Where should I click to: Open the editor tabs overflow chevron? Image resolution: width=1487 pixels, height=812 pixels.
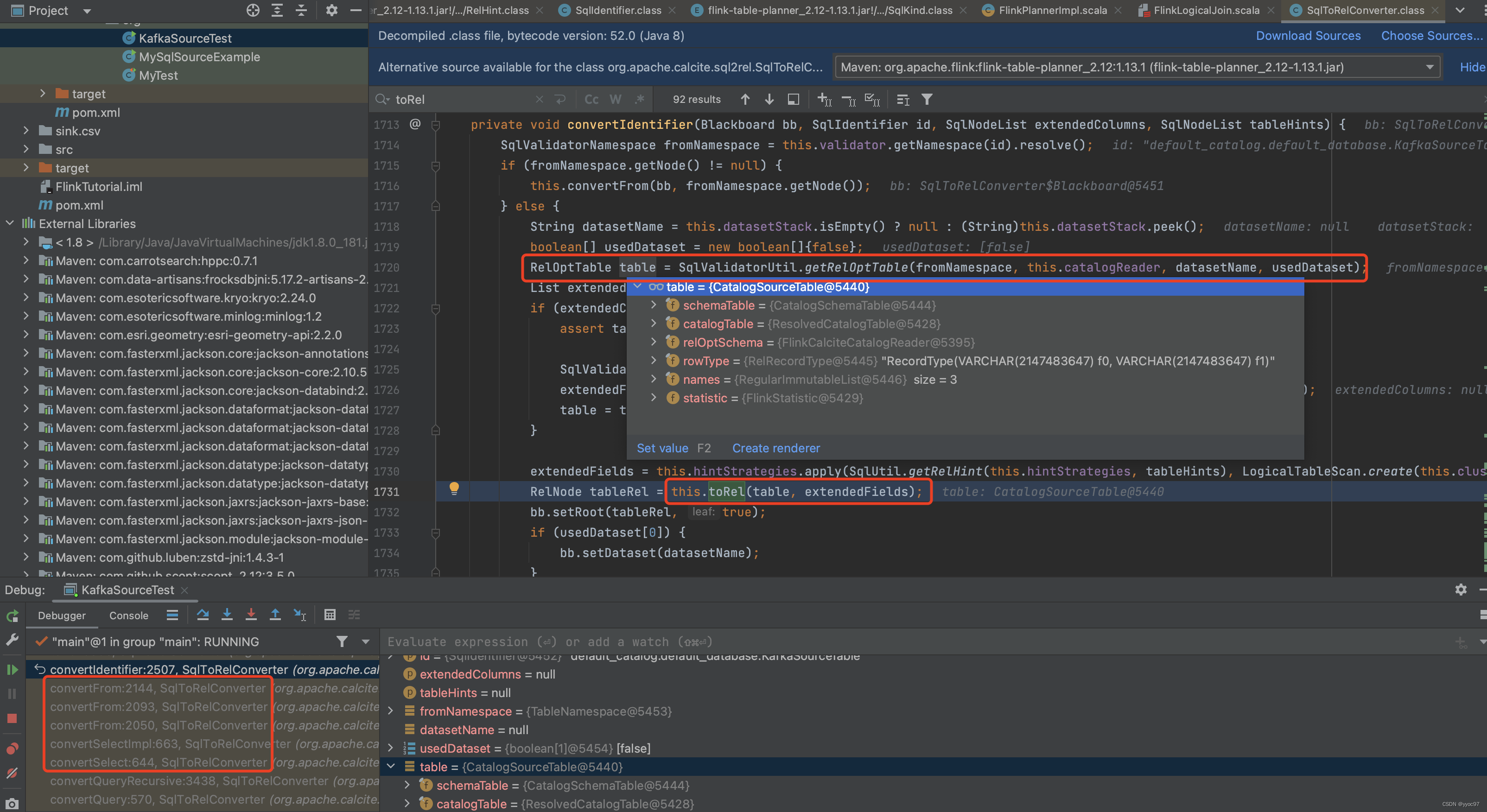click(1460, 10)
